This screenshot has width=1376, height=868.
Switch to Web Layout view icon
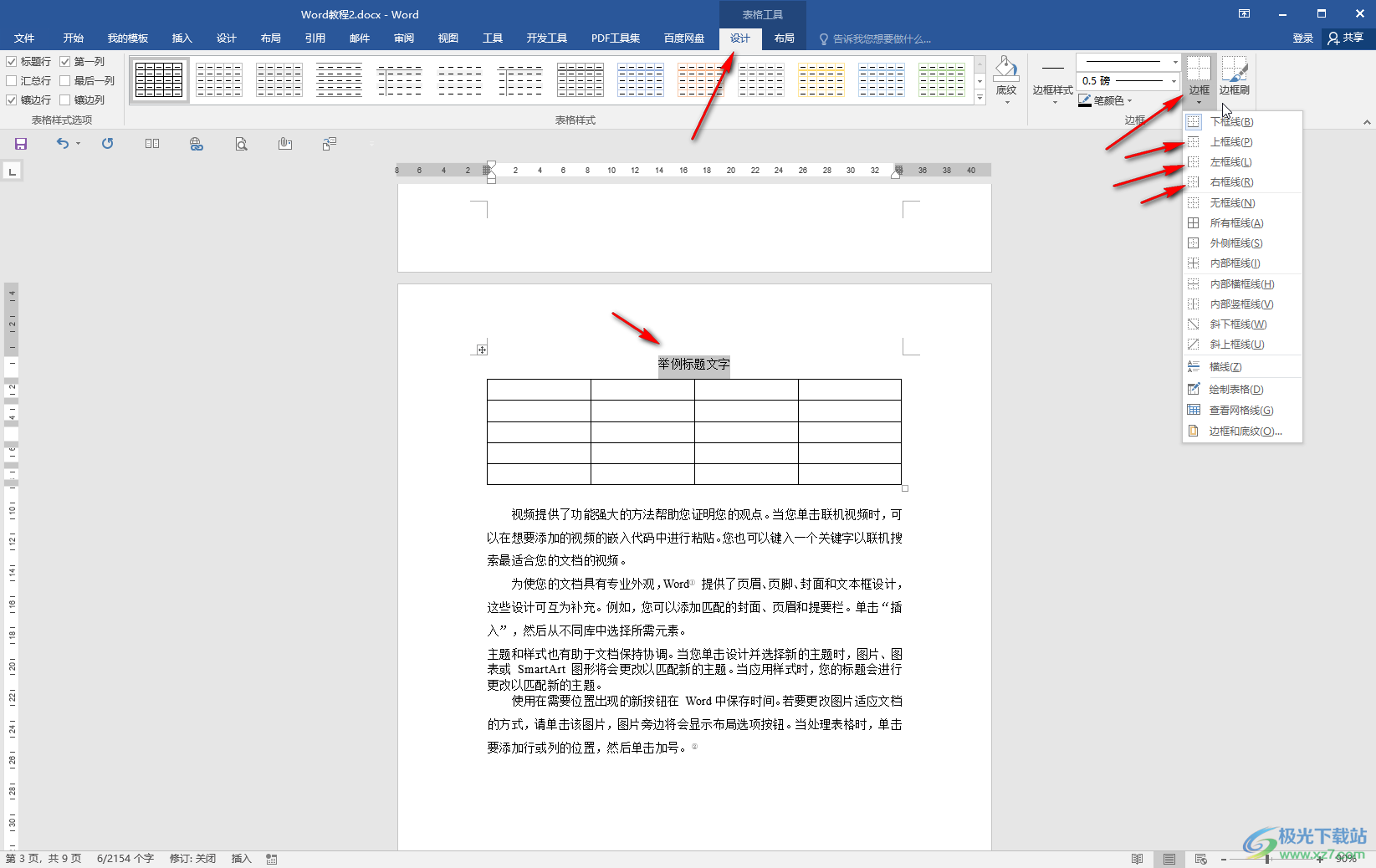[x=1201, y=859]
